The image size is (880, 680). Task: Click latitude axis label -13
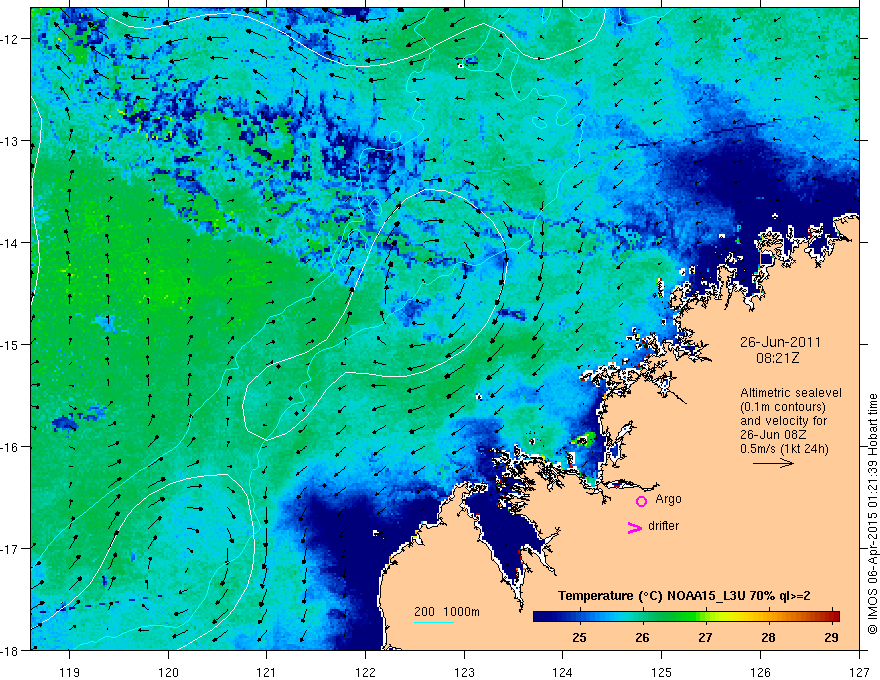click(x=12, y=141)
